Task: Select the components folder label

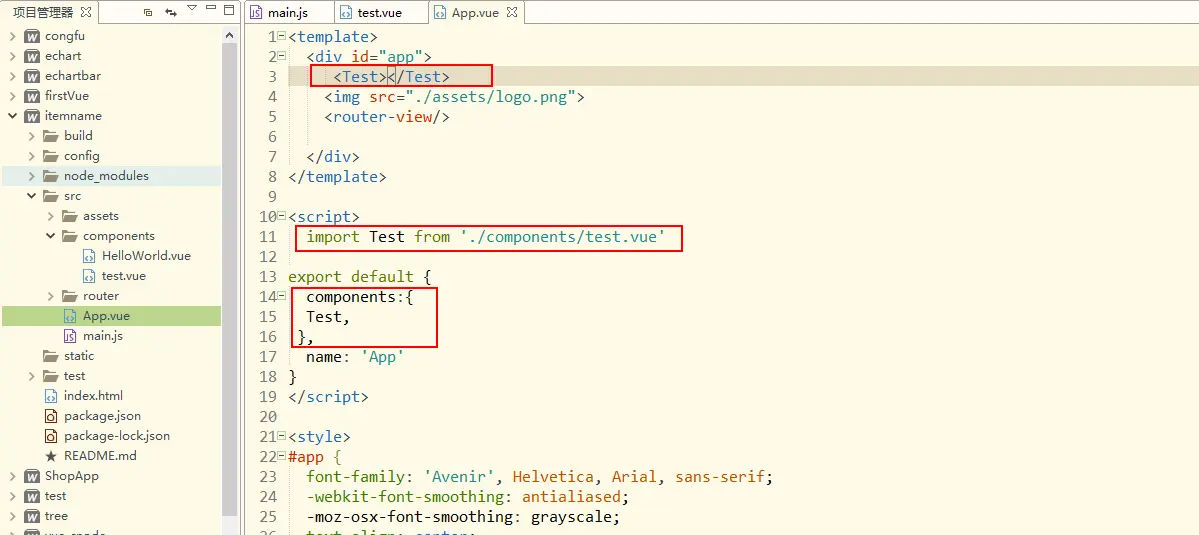Action: (119, 236)
